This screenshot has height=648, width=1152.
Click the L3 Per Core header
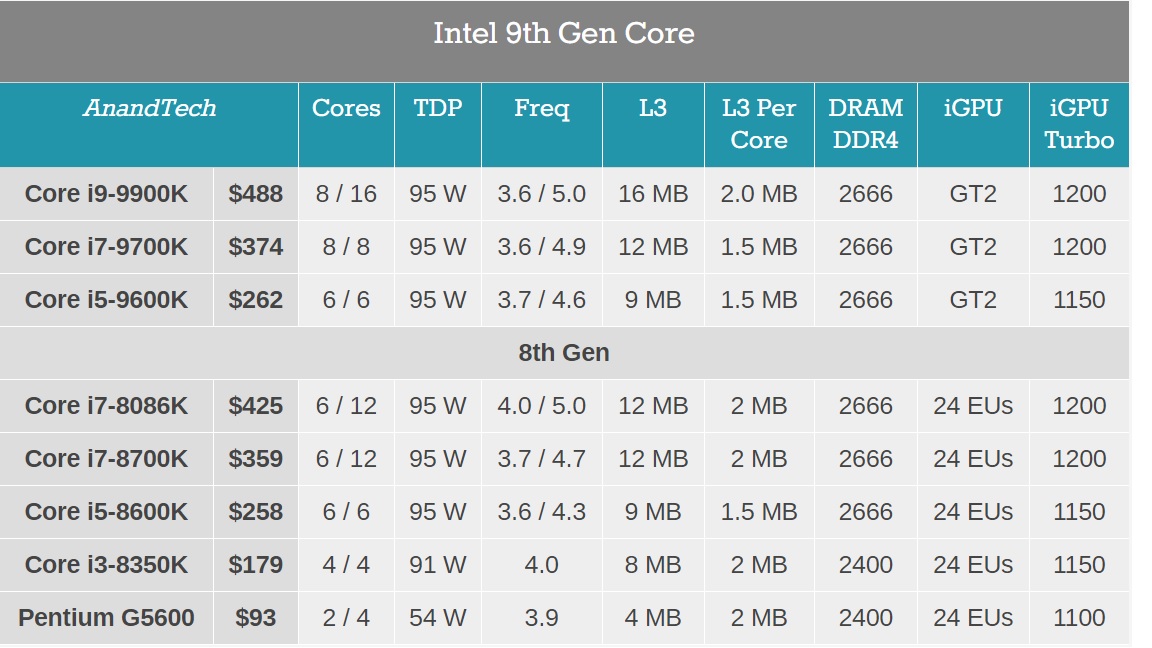(759, 124)
